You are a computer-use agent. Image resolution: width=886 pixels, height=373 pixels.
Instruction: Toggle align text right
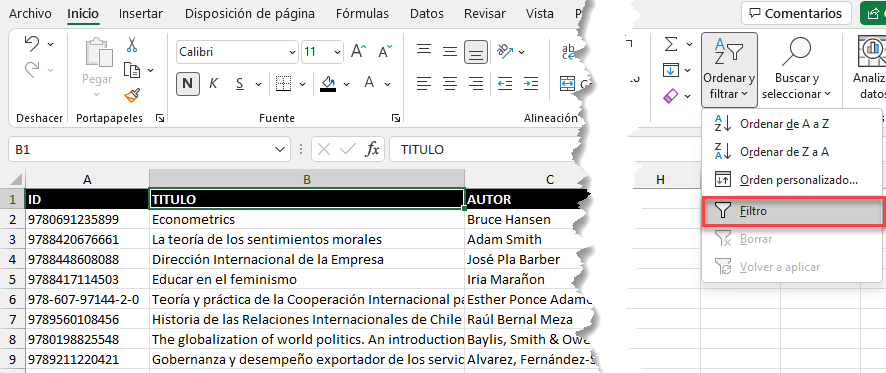click(476, 84)
